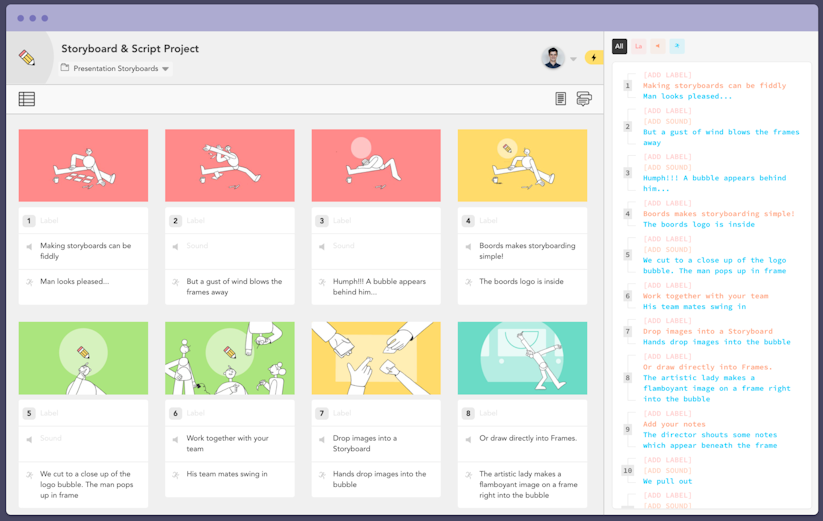Click action icon beside 'Hands drop images into the bubble'

click(x=322, y=474)
